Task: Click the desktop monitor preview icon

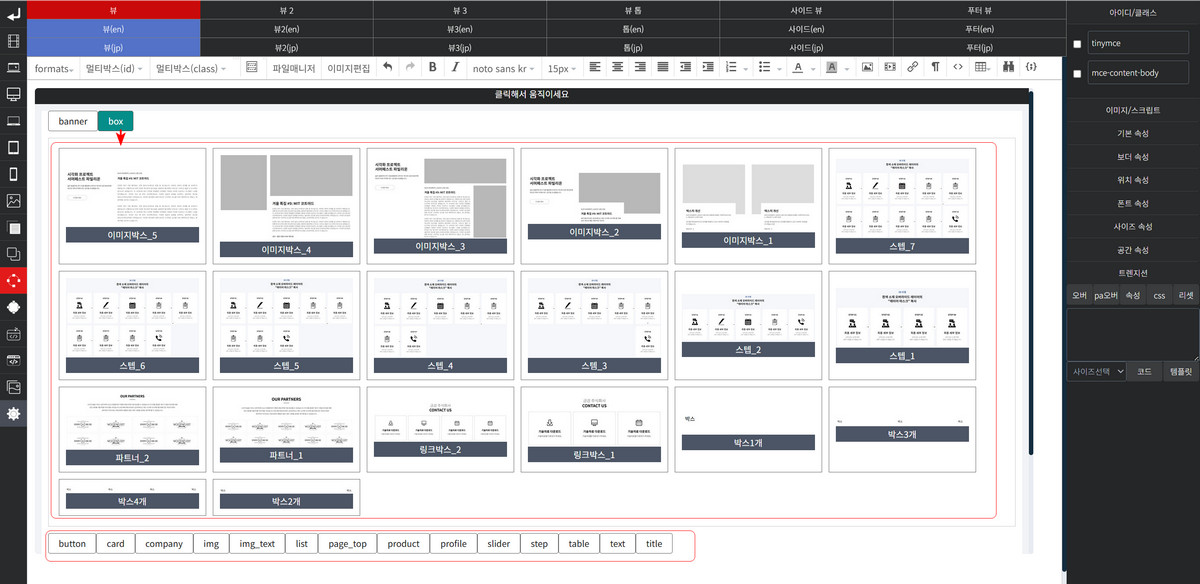Action: 13,94
